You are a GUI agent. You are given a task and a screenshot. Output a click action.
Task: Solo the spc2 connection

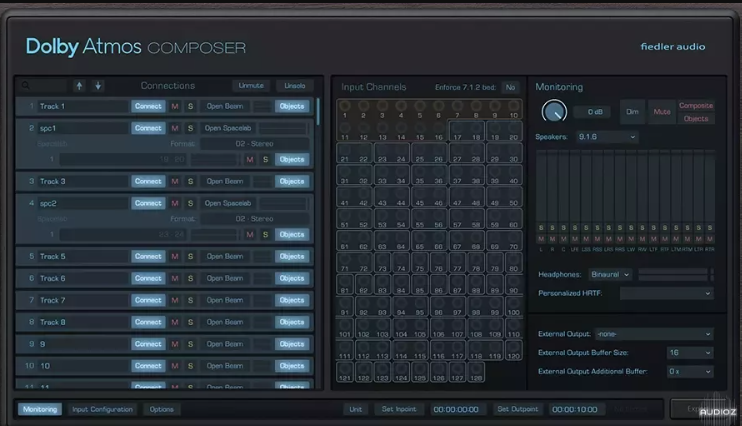pos(190,203)
